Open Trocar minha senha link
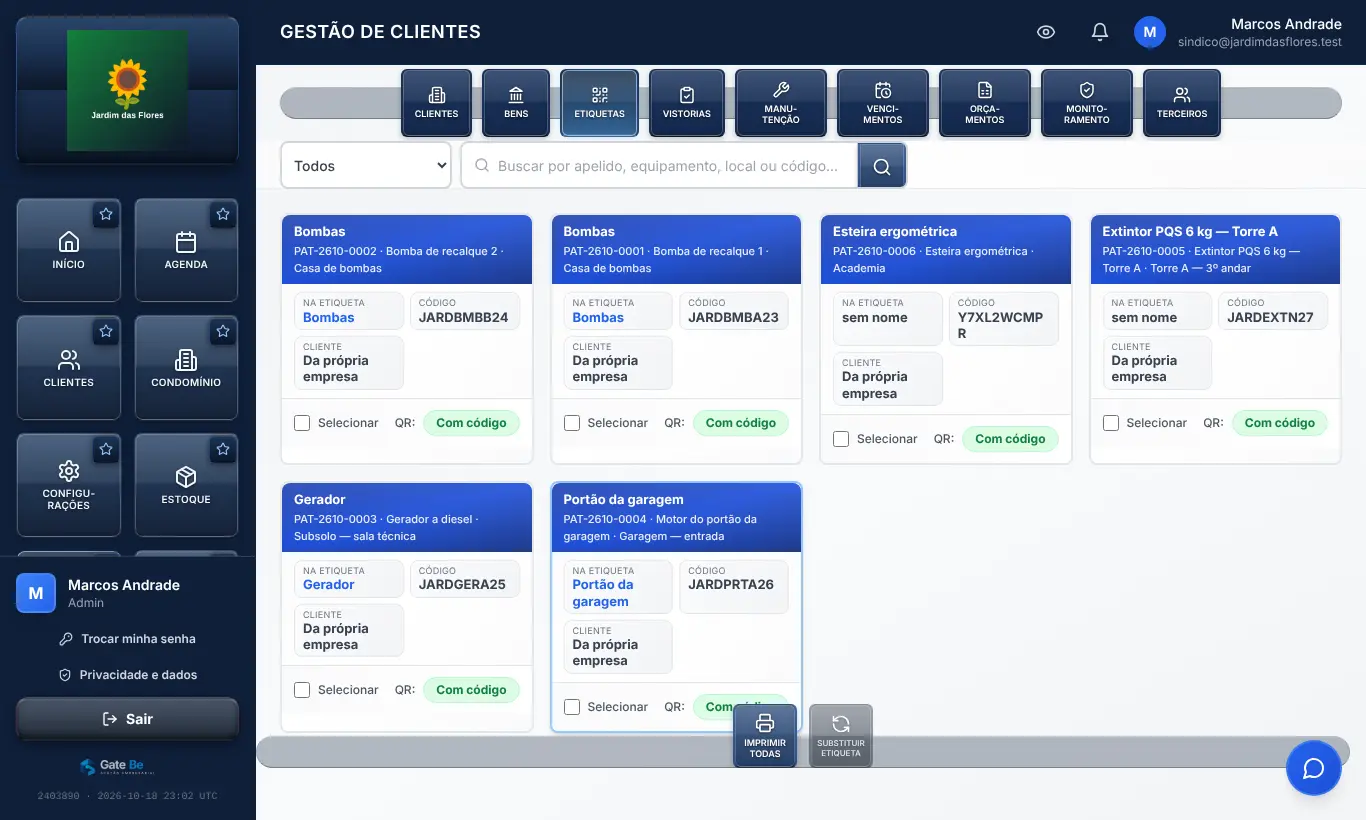This screenshot has width=1366, height=820. 127,639
